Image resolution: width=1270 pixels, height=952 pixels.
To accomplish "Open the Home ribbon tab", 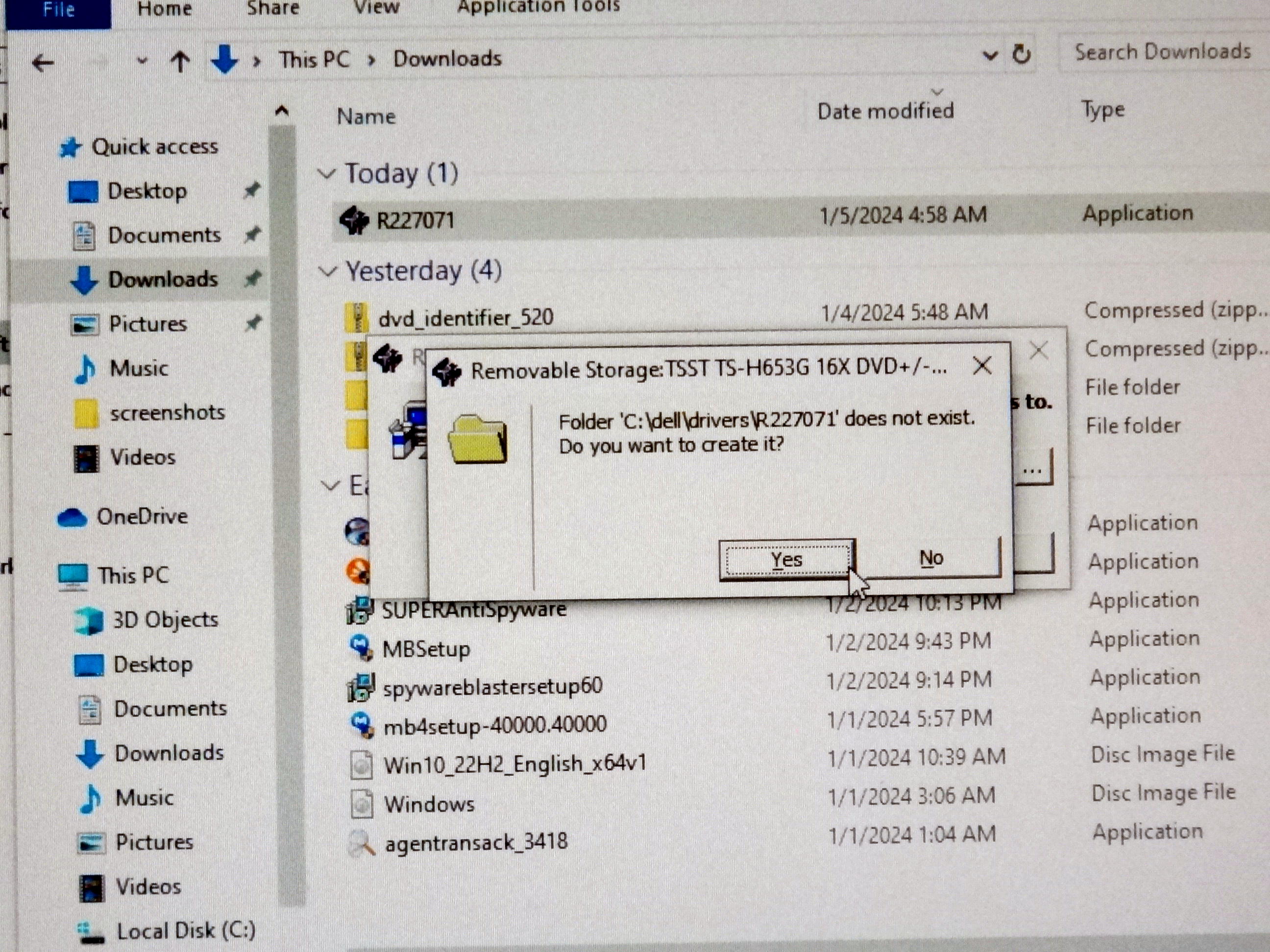I will point(164,9).
